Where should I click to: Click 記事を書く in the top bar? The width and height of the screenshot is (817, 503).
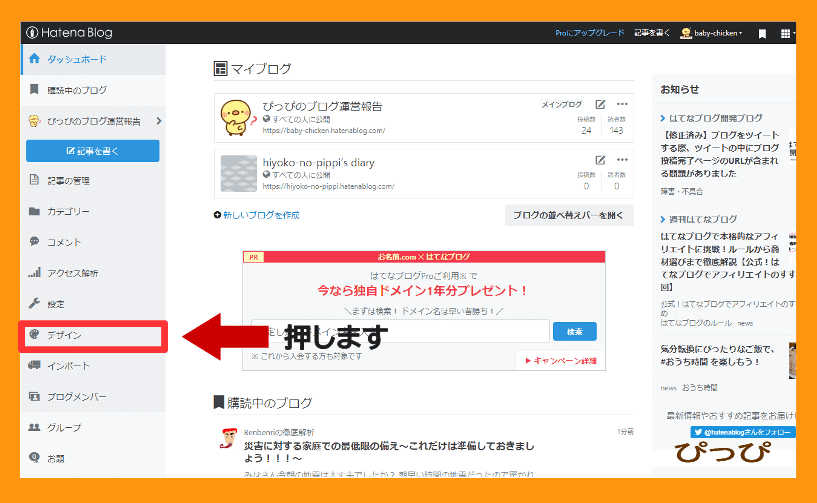click(x=651, y=33)
